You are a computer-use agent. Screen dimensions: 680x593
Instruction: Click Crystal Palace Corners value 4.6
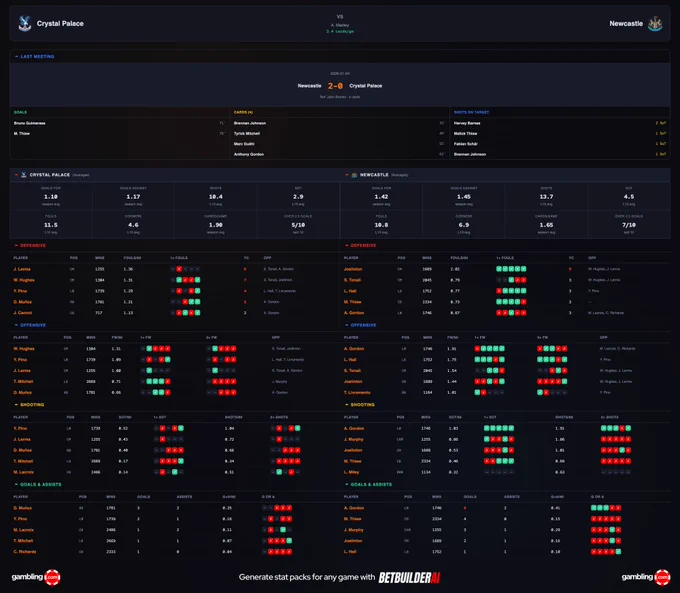pos(133,225)
